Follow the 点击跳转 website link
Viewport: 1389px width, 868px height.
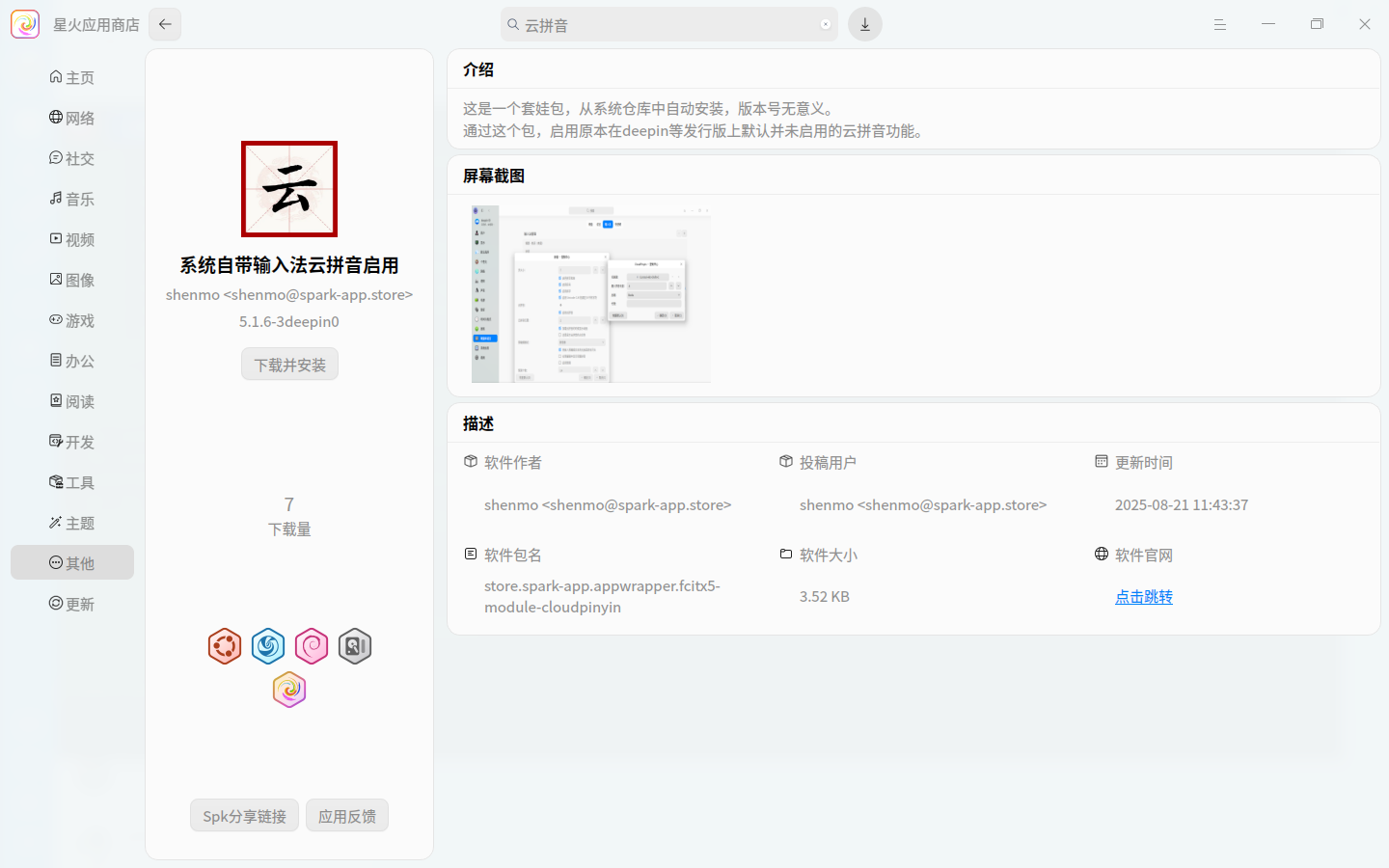pos(1144,597)
